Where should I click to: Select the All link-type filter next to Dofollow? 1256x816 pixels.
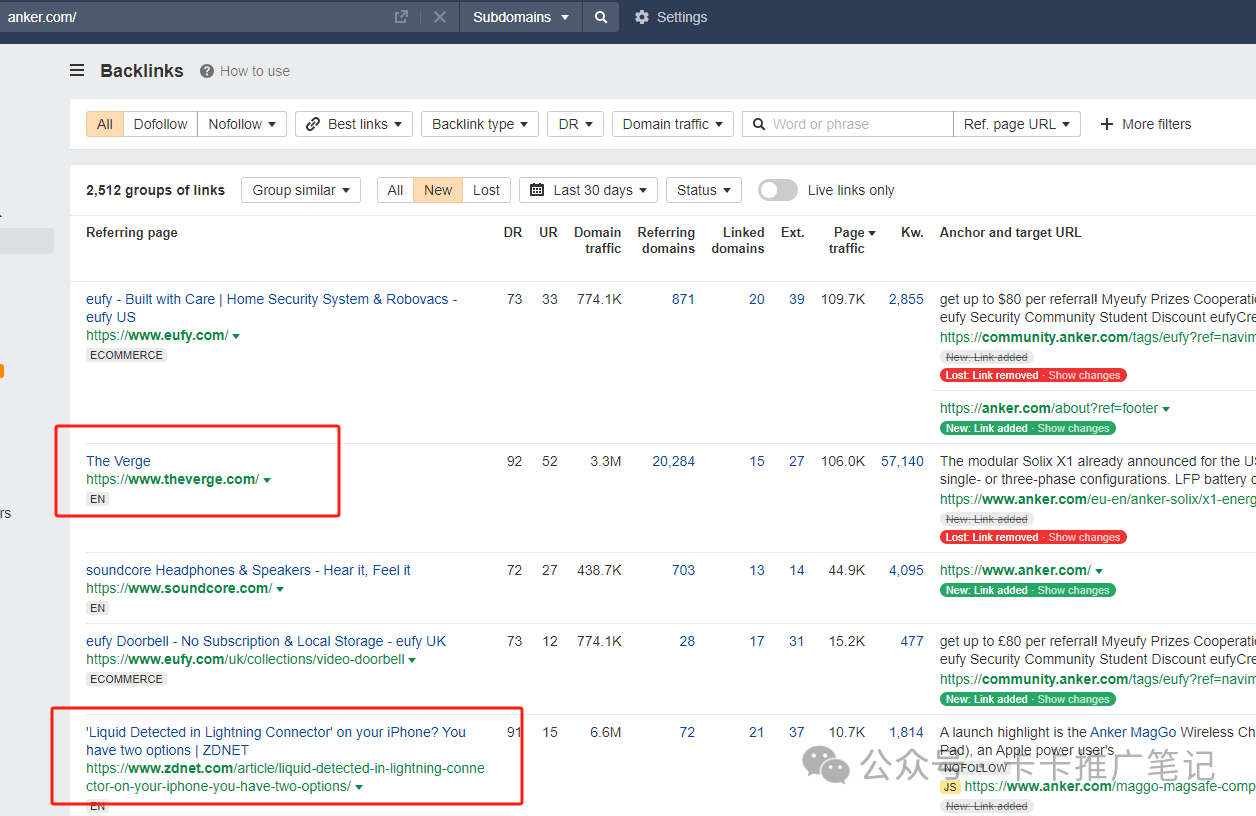[105, 124]
